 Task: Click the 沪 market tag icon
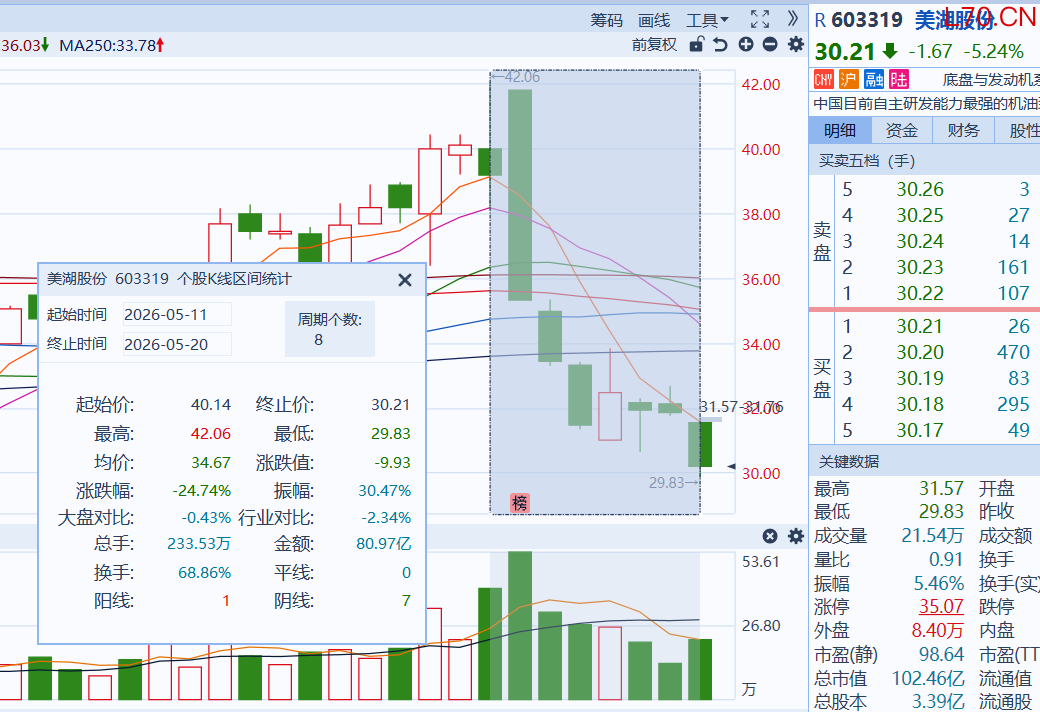[x=848, y=80]
